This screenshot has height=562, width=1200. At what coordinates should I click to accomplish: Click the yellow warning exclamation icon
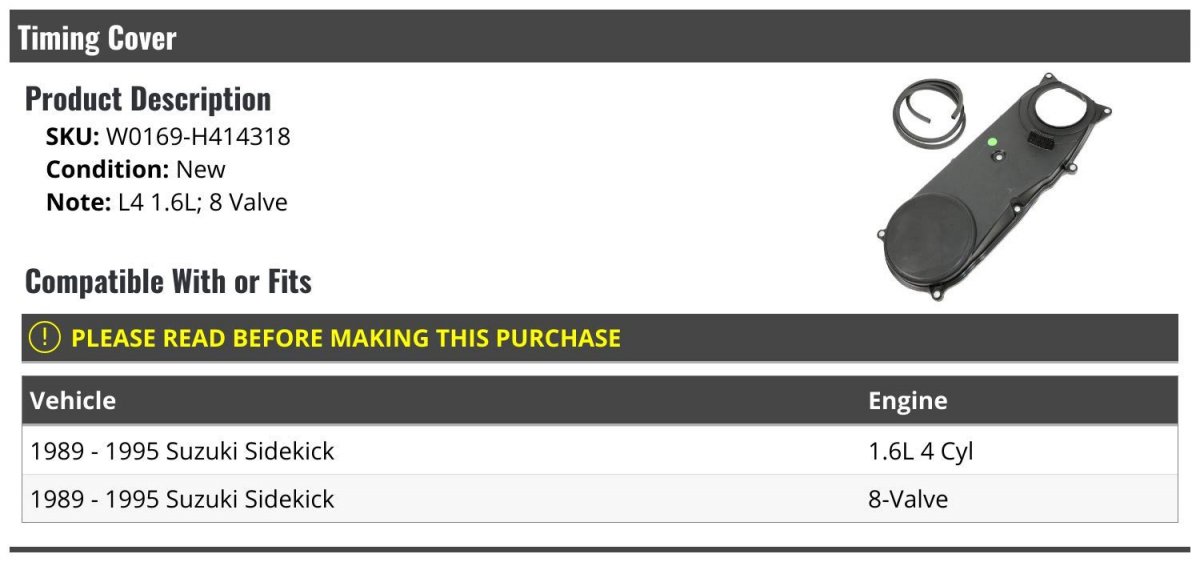[x=45, y=338]
